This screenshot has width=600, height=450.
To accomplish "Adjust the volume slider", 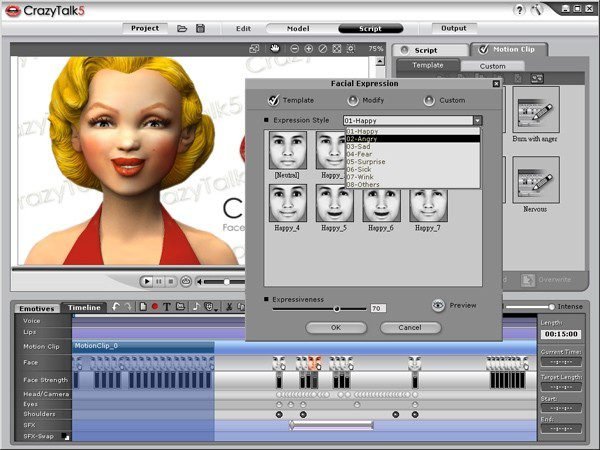I will 227,282.
